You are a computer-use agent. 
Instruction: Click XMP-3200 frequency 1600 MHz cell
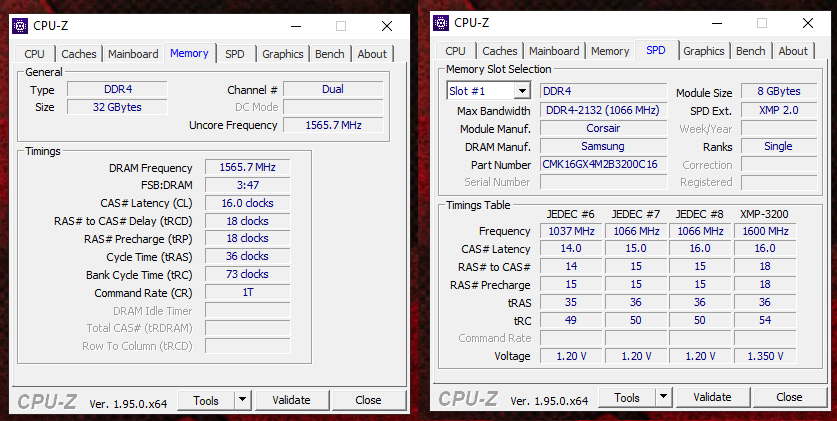point(765,231)
